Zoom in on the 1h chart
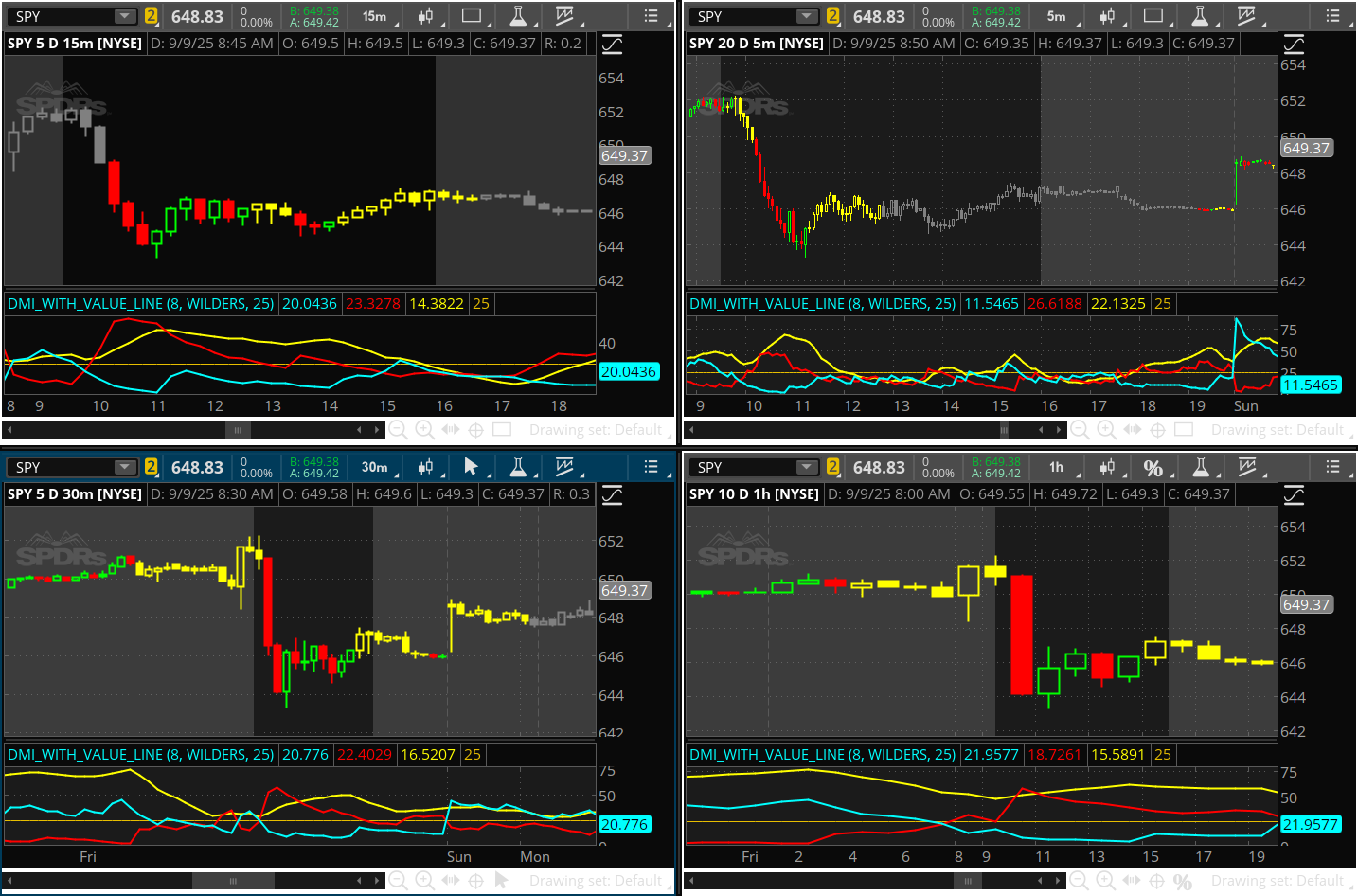 pos(1105,881)
